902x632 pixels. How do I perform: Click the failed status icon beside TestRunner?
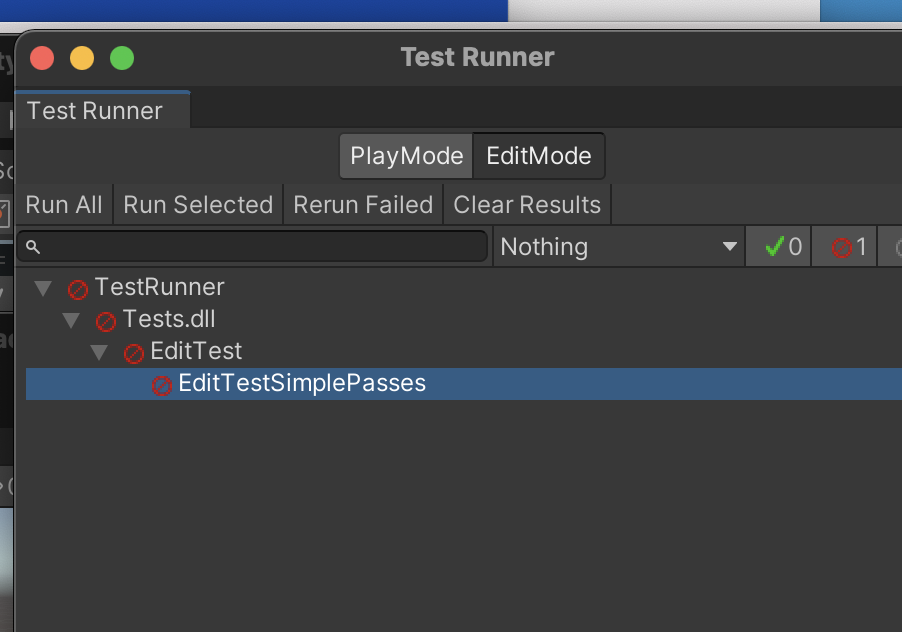(78, 289)
